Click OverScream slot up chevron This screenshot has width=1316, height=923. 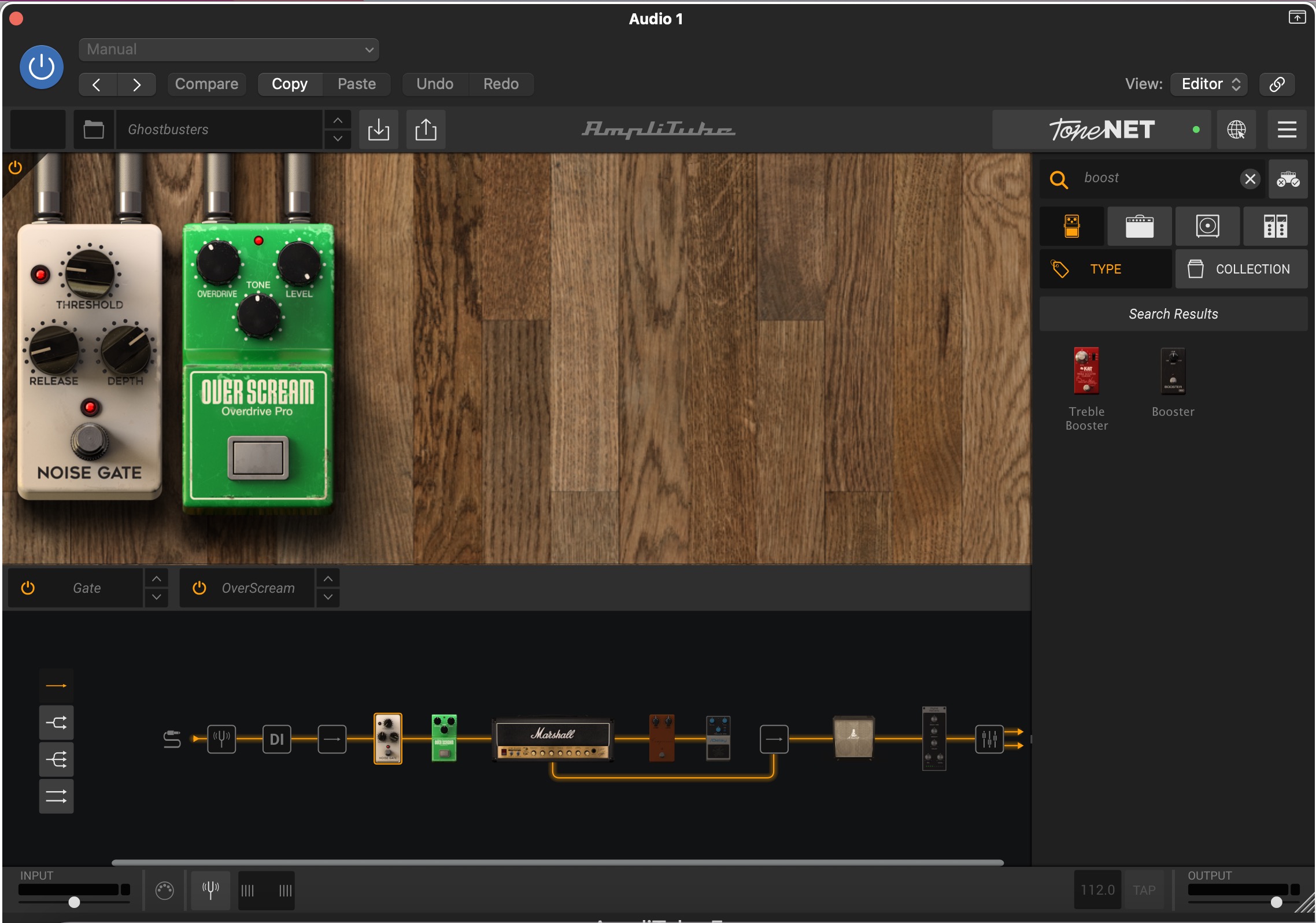point(328,578)
